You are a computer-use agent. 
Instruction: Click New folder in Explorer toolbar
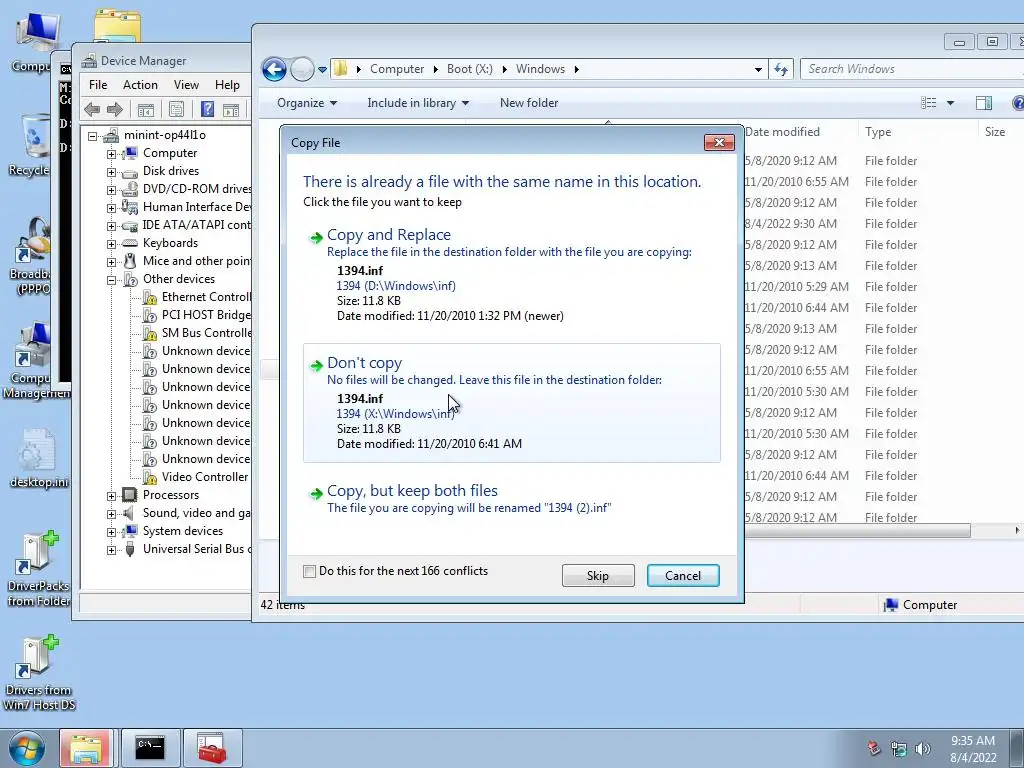click(x=529, y=103)
